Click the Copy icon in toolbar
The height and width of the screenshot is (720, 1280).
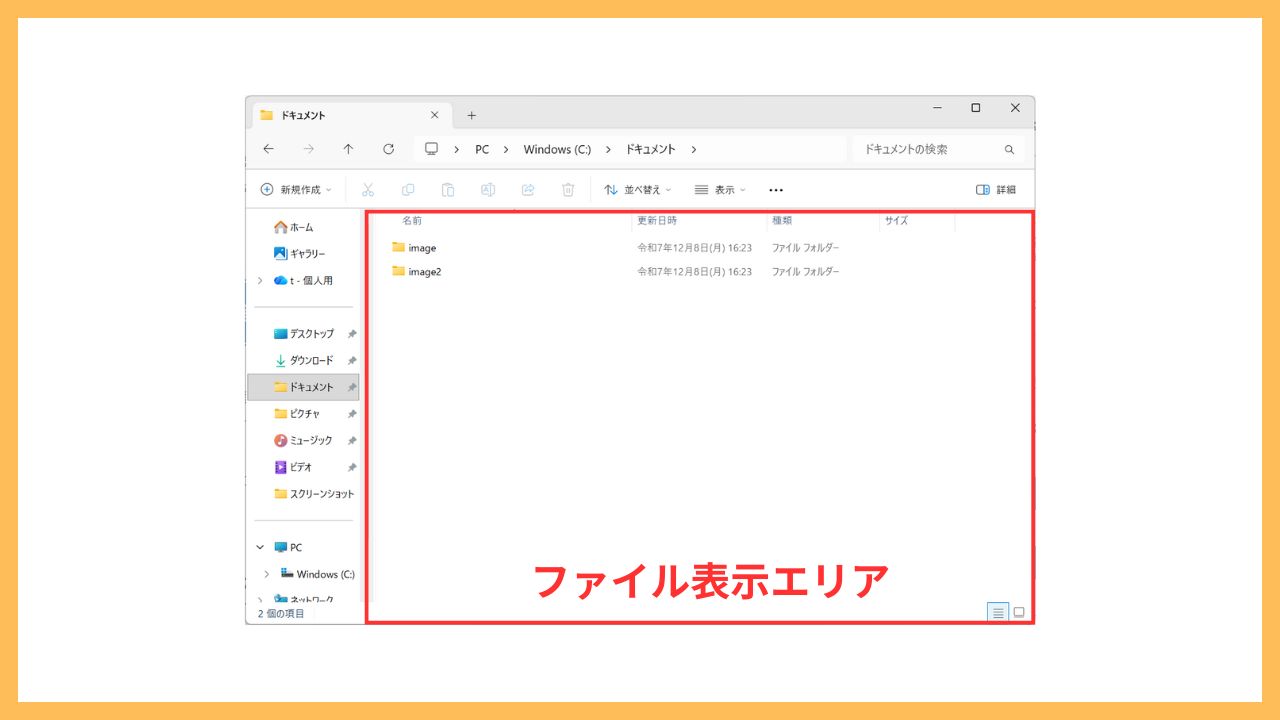(408, 189)
